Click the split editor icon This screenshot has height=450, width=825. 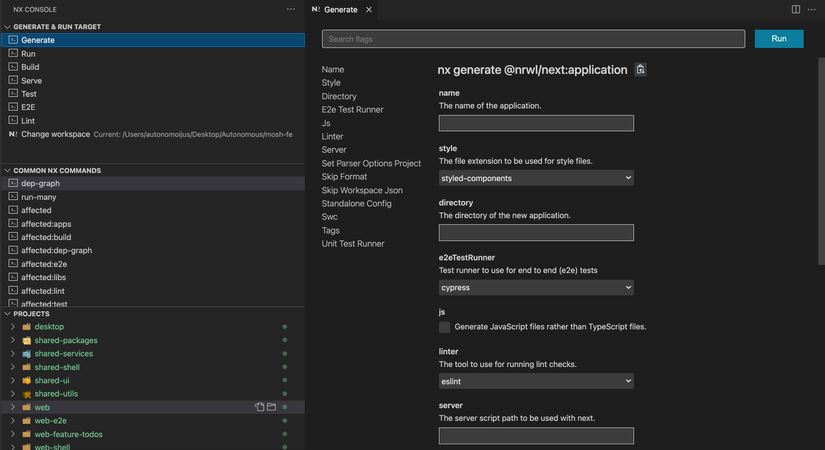[x=796, y=9]
